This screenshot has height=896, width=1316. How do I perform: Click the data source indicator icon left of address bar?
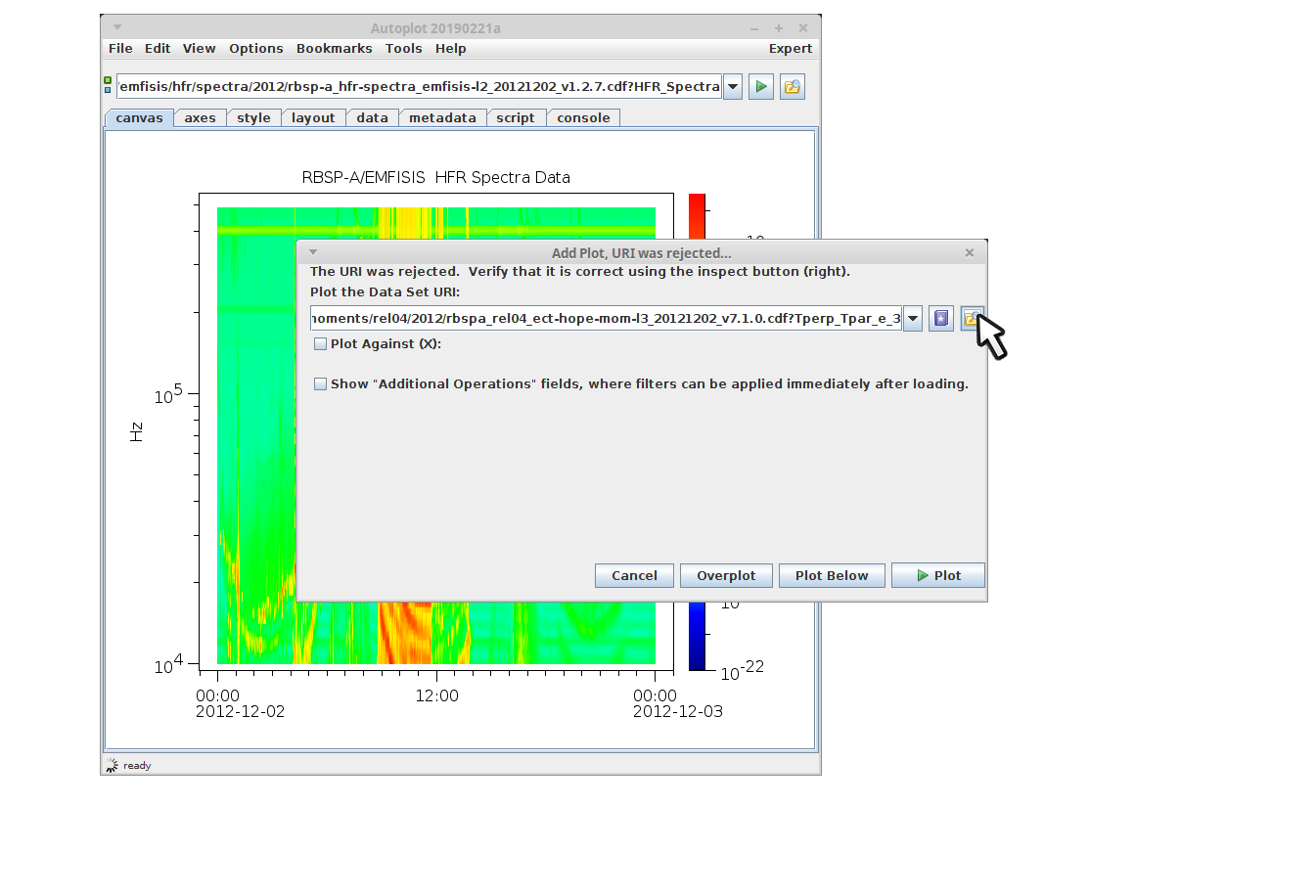pyautogui.click(x=108, y=85)
